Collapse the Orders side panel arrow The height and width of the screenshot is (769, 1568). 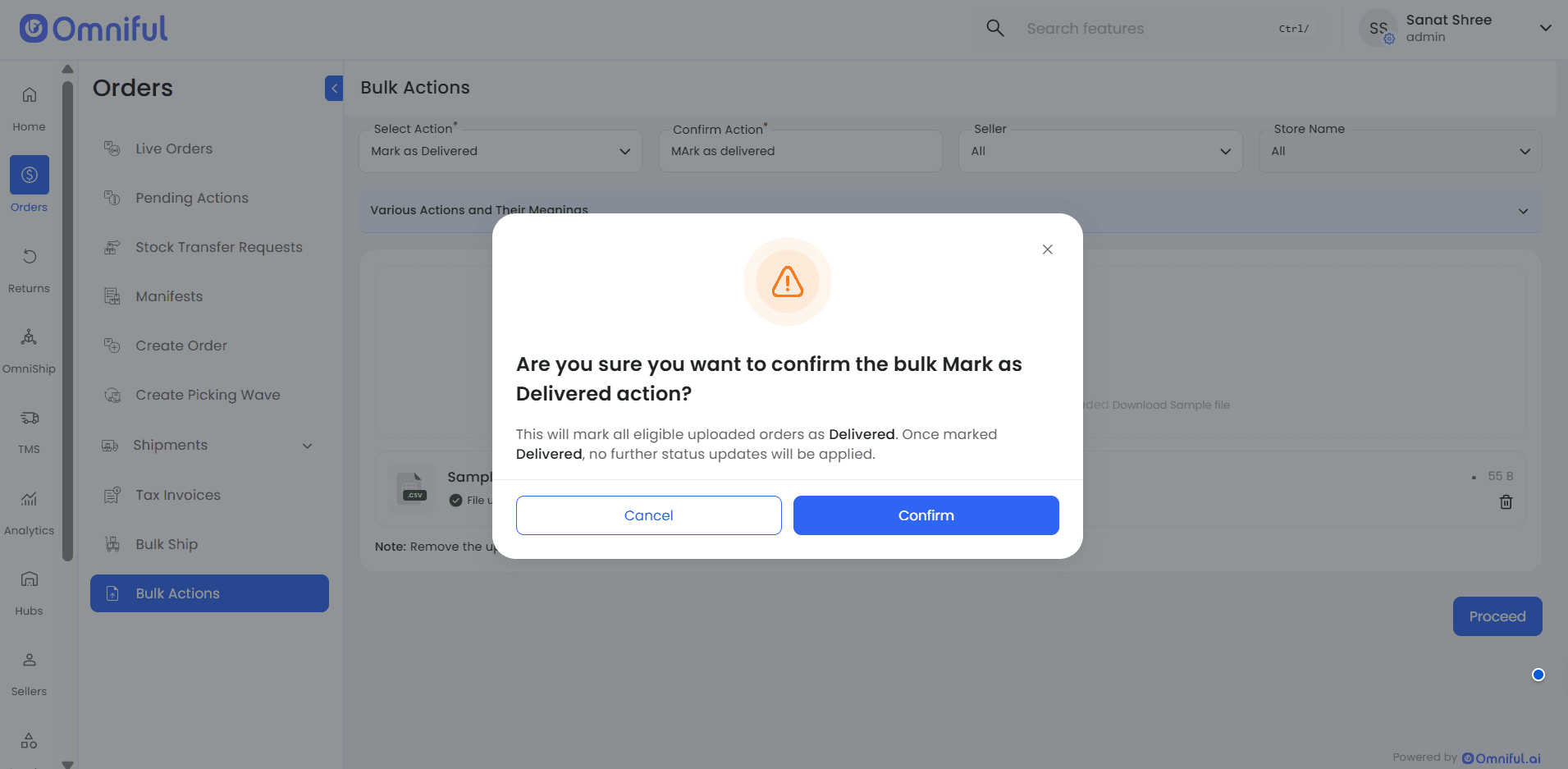pos(334,88)
